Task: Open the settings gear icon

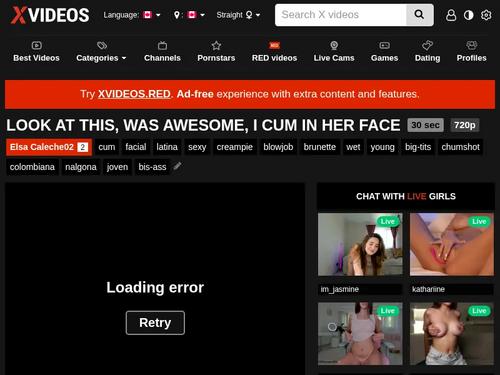Action: [x=486, y=15]
